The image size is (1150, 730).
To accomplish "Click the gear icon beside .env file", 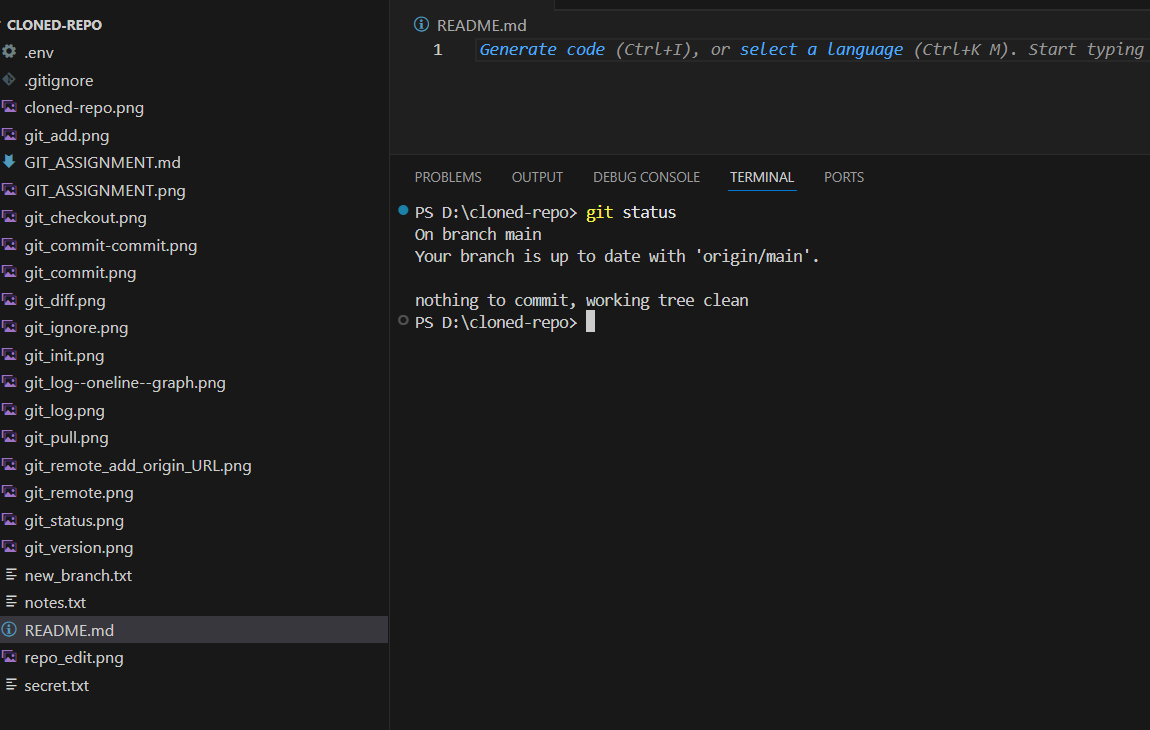I will tap(10, 52).
